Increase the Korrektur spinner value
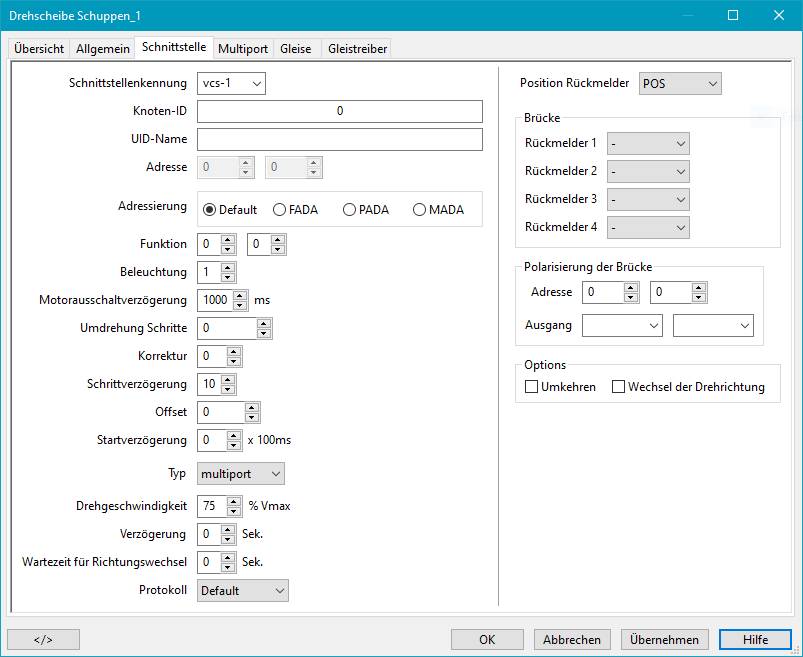803x657 pixels. [x=234, y=351]
